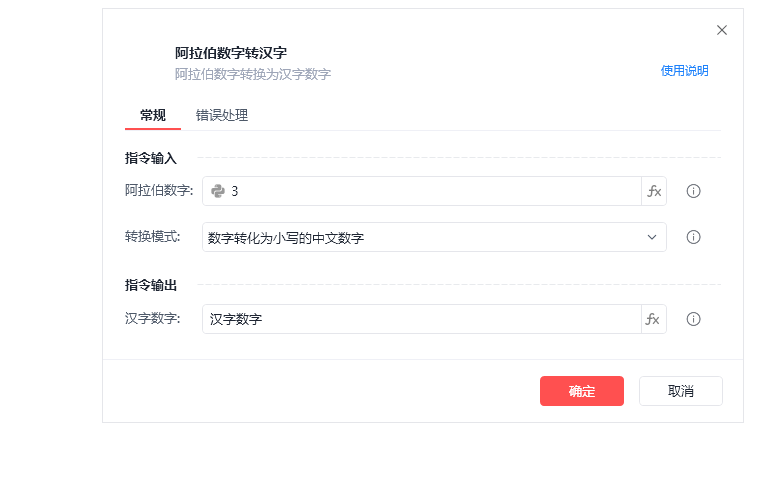This screenshot has height=483, width=766.
Task: Close the 阿拉伯数字转汉字 dialog
Action: tap(722, 30)
